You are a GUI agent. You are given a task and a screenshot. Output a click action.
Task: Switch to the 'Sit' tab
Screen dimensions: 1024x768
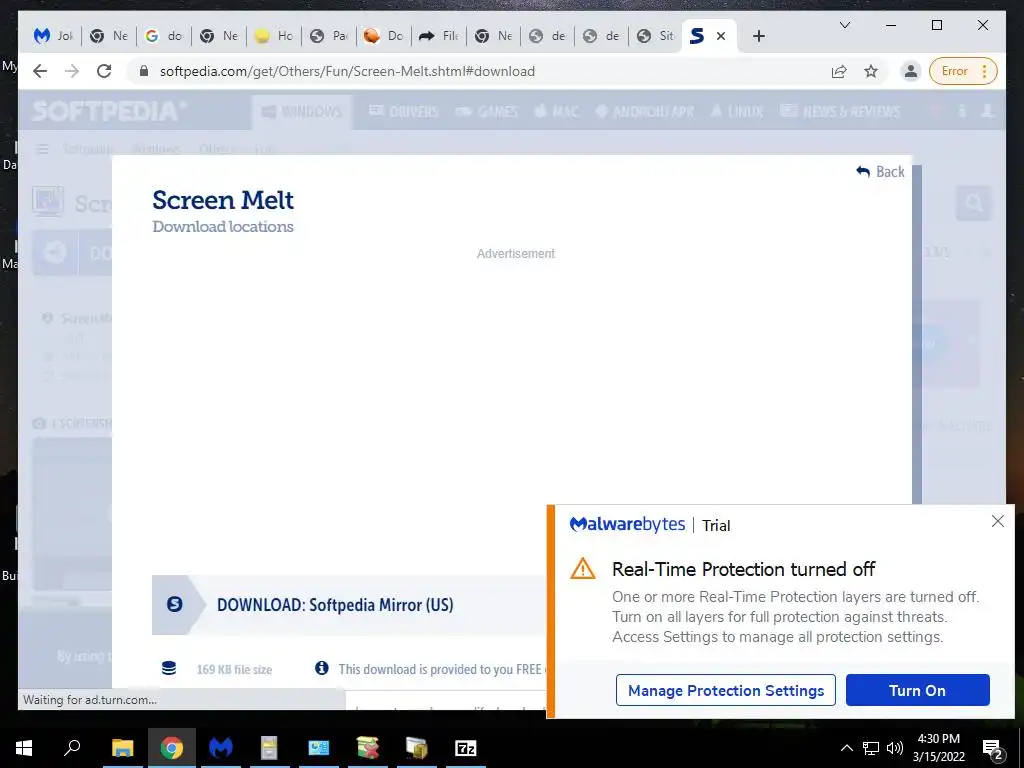point(656,36)
